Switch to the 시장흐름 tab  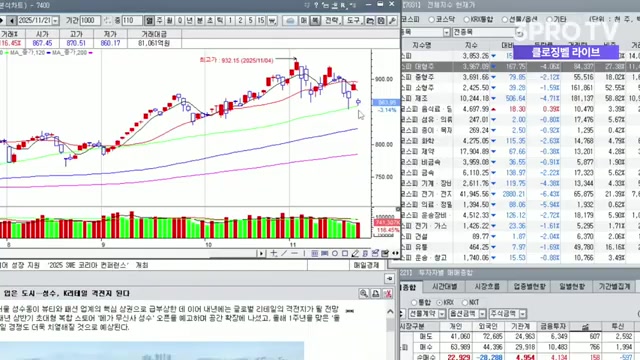487,287
